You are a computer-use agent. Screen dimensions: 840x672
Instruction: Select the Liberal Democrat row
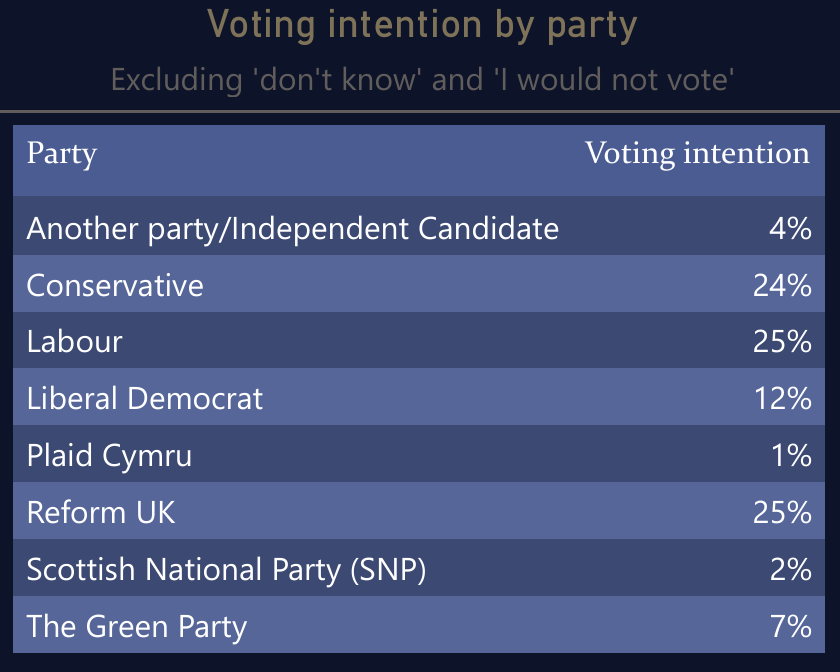coord(419,398)
